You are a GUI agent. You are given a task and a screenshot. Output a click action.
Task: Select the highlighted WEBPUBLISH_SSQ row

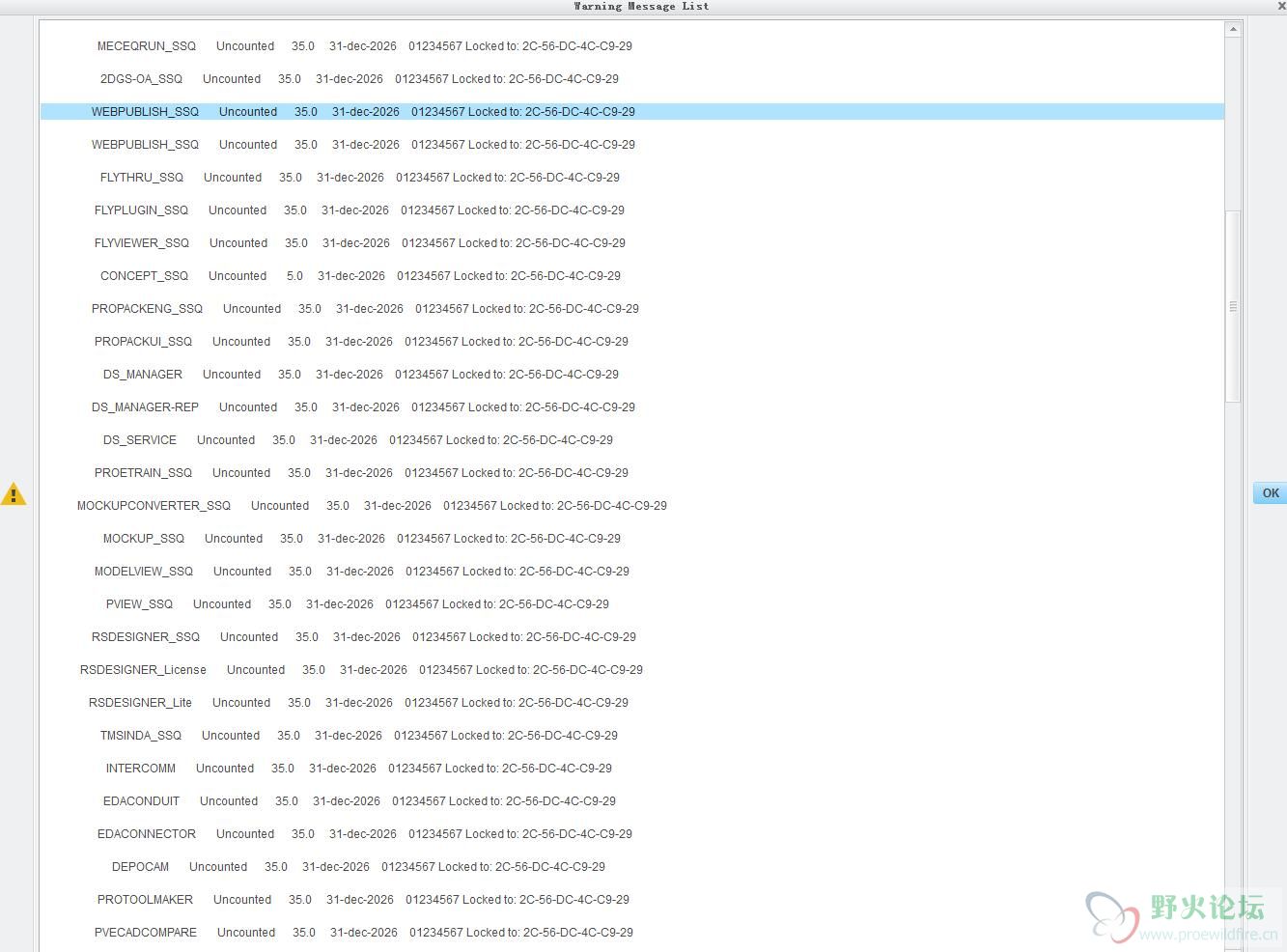[x=632, y=112]
